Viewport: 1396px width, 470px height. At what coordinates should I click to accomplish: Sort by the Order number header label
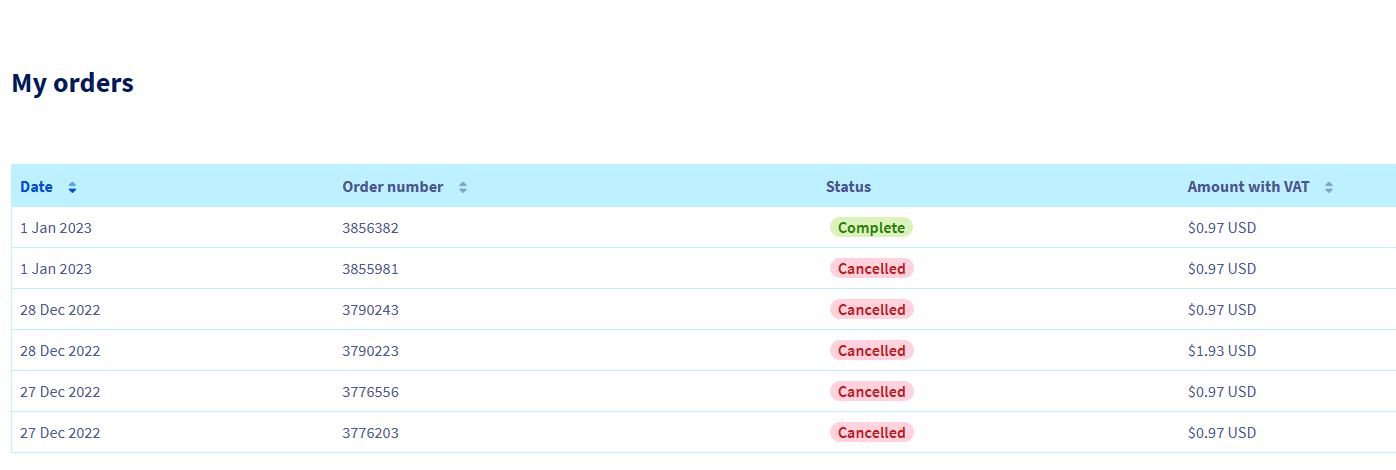click(392, 187)
